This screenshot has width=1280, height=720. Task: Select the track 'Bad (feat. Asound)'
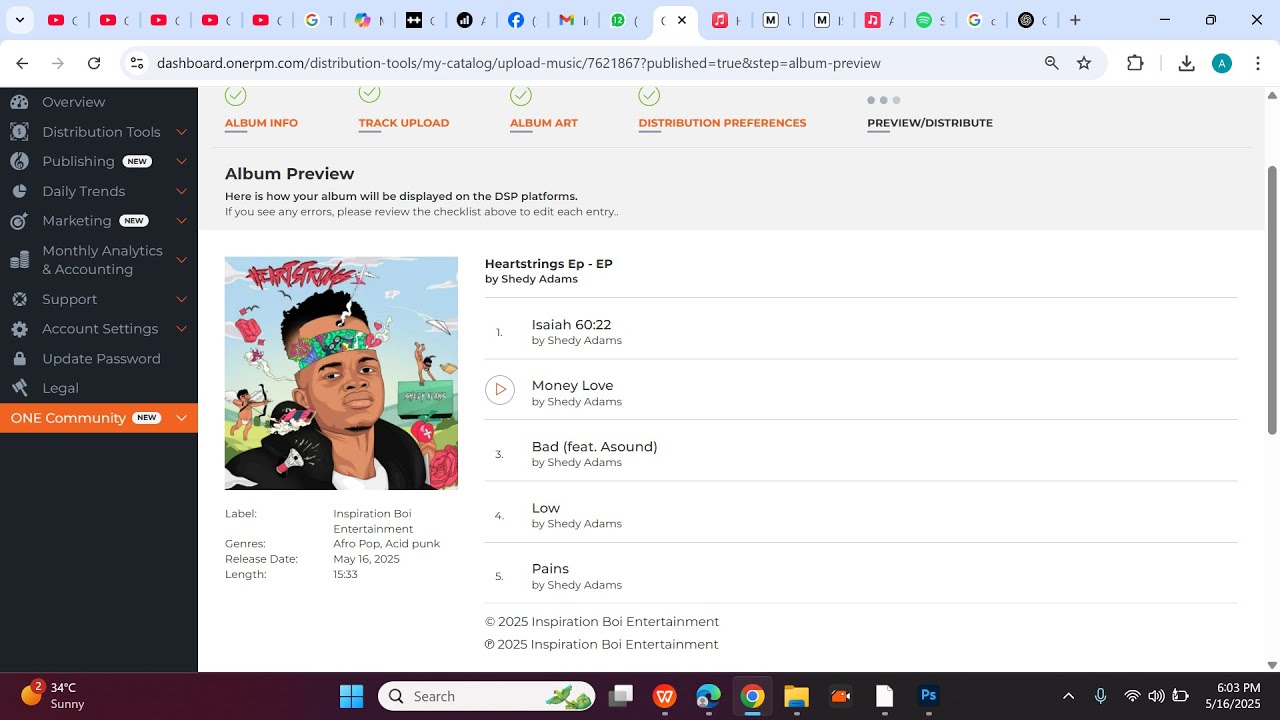click(x=594, y=447)
